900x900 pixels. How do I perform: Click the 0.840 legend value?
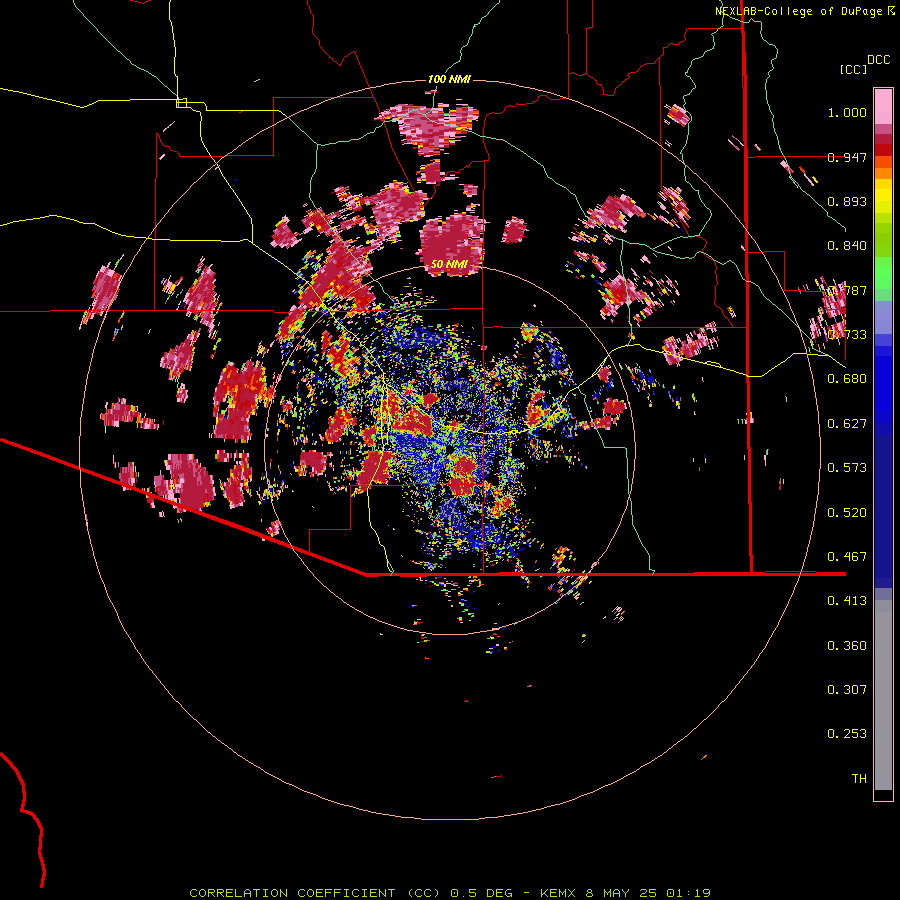click(x=847, y=246)
